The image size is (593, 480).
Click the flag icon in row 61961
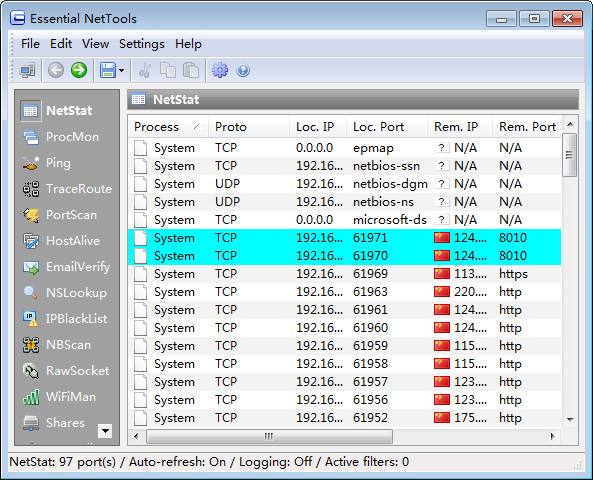(442, 310)
